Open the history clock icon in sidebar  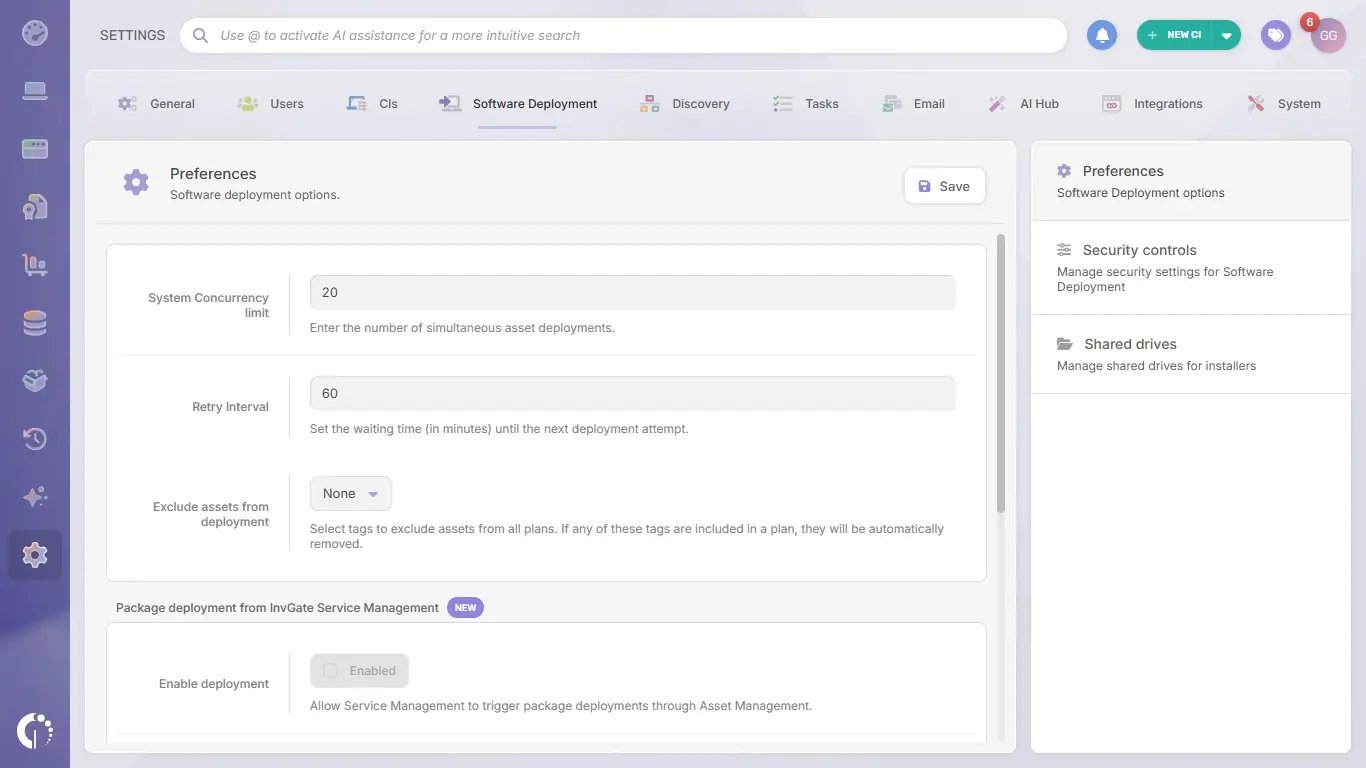[35, 439]
